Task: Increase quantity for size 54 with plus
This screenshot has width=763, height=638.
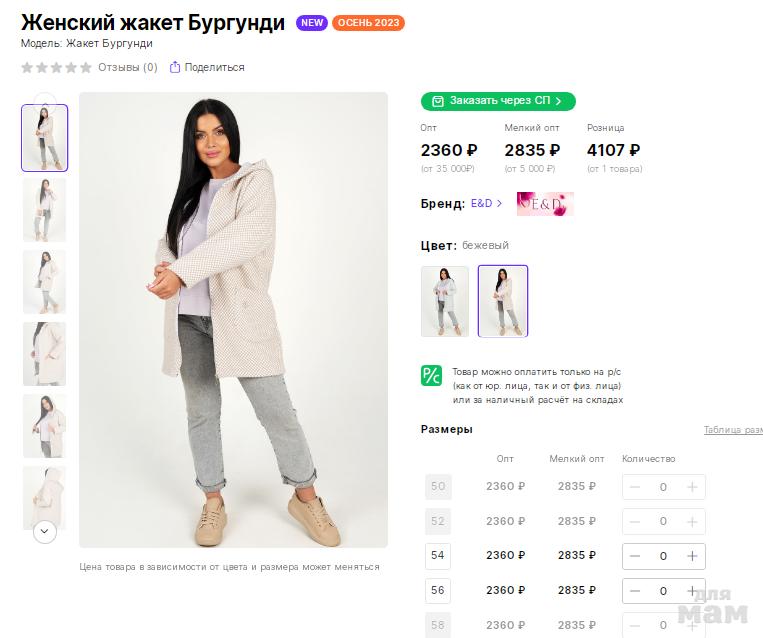Action: [692, 556]
